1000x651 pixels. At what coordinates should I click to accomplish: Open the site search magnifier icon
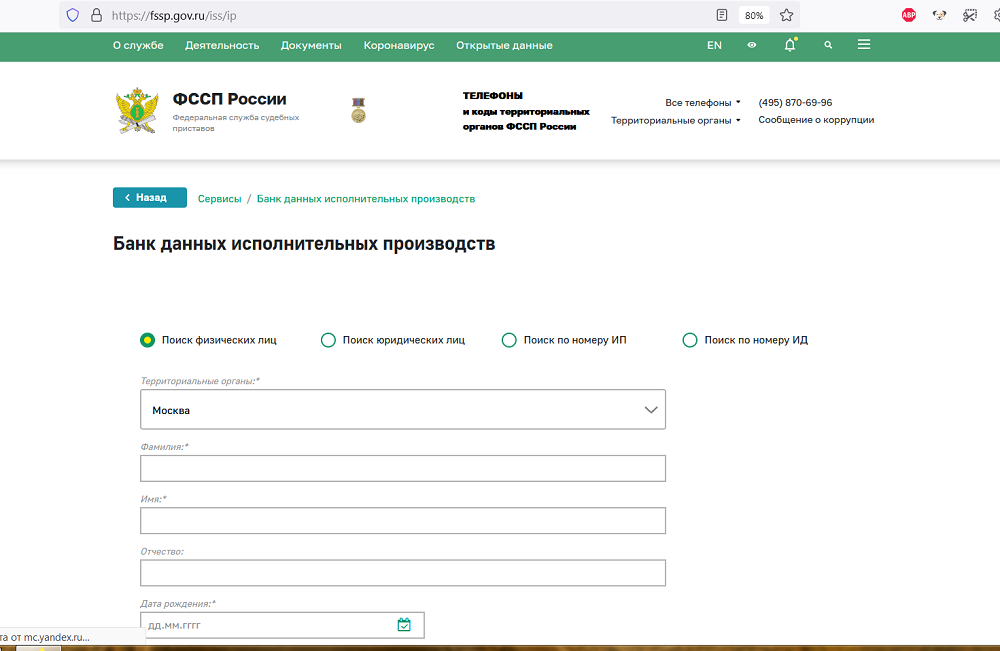(x=828, y=45)
